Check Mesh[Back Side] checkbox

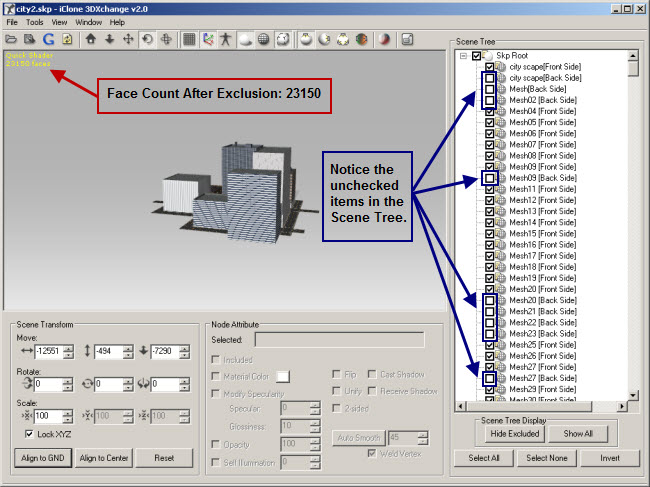coord(490,89)
